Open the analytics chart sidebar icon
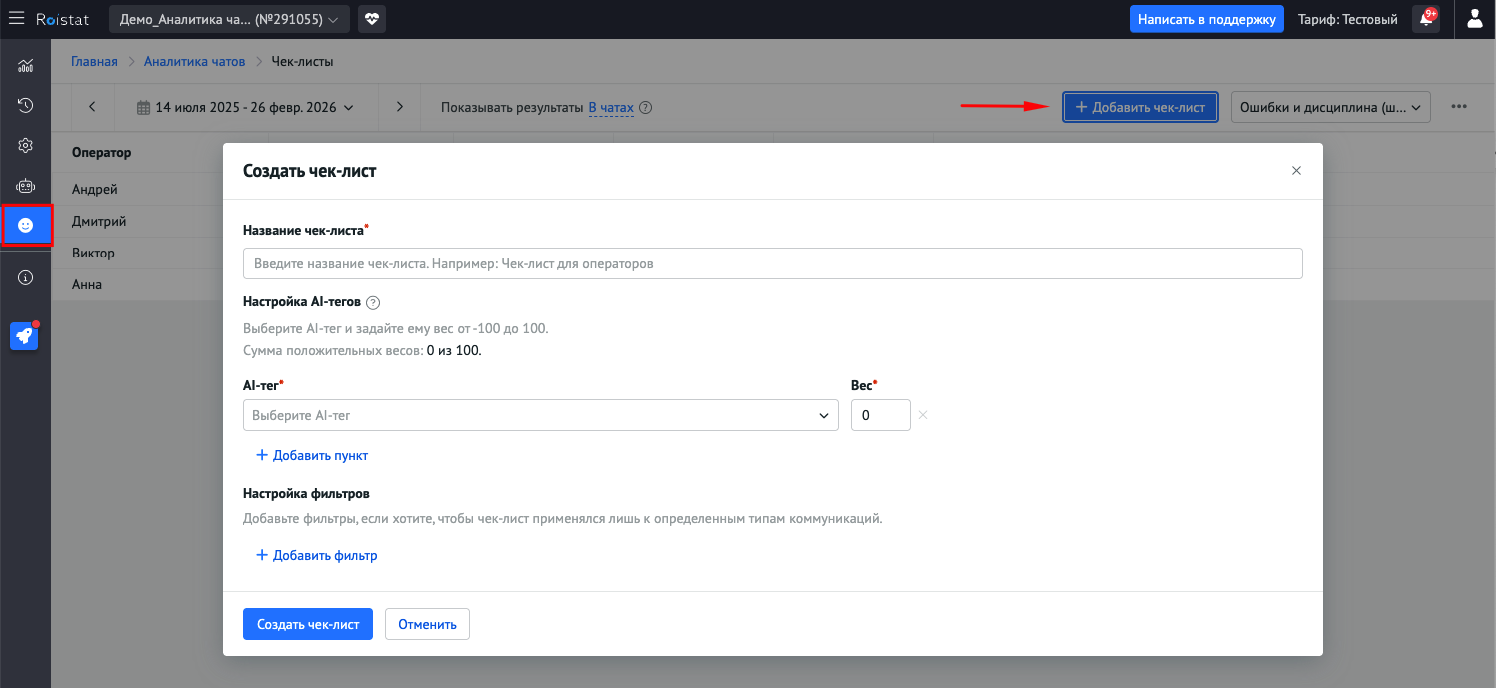Viewport: 1496px width, 688px height. (x=26, y=66)
